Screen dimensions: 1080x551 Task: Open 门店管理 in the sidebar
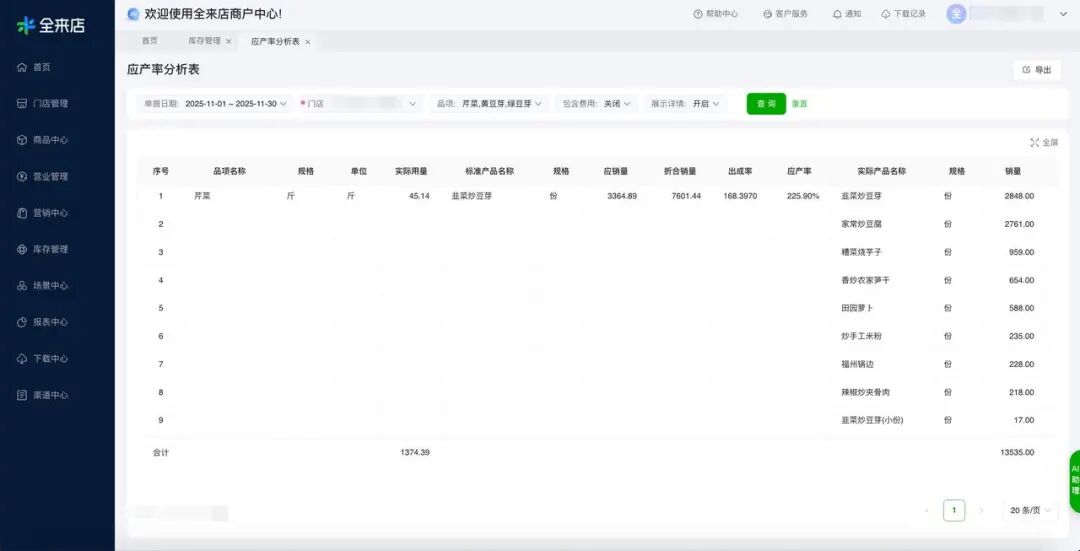click(x=43, y=103)
